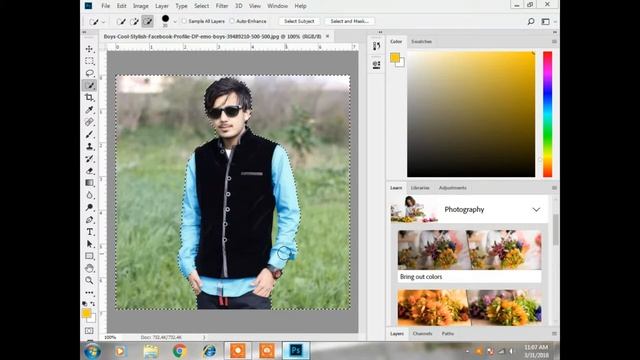
Task: Select the Lasso tool
Action: (89, 73)
